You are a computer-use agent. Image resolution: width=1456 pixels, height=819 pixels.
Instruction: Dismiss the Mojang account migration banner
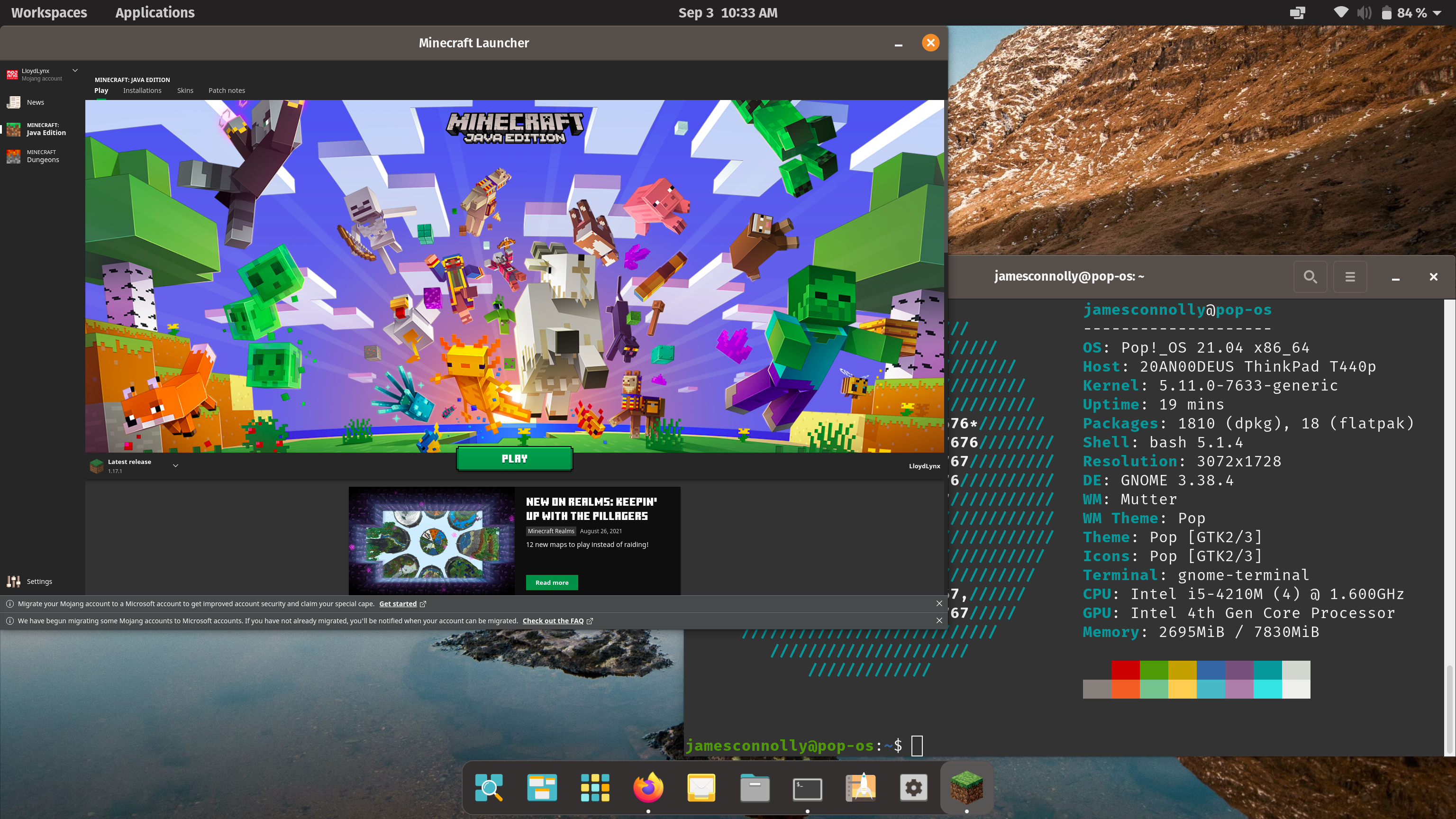pyautogui.click(x=939, y=604)
